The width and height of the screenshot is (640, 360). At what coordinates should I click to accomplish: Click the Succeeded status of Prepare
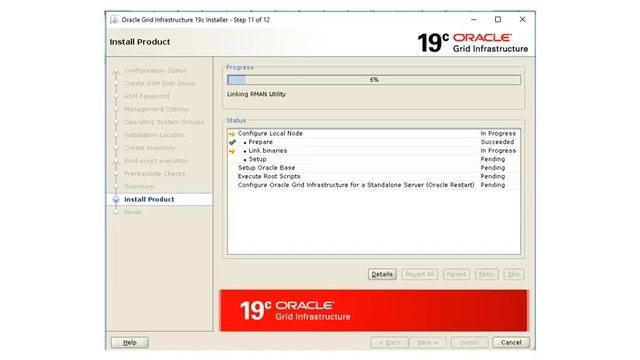point(497,142)
